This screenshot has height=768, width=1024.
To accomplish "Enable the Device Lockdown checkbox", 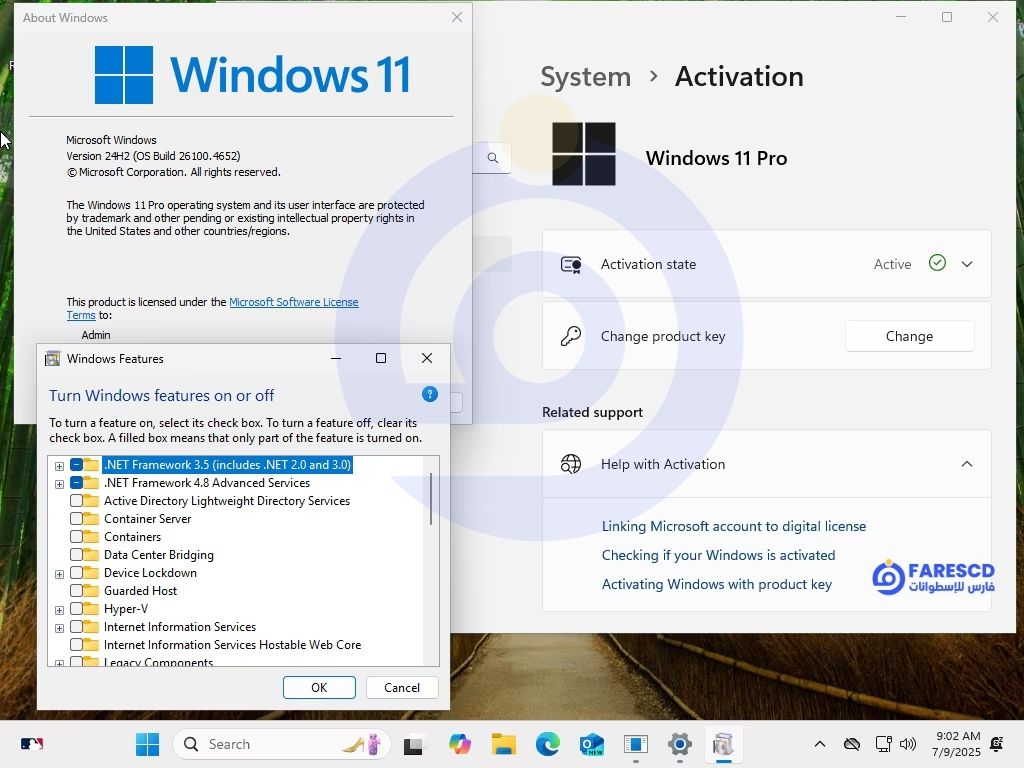I will click(76, 573).
